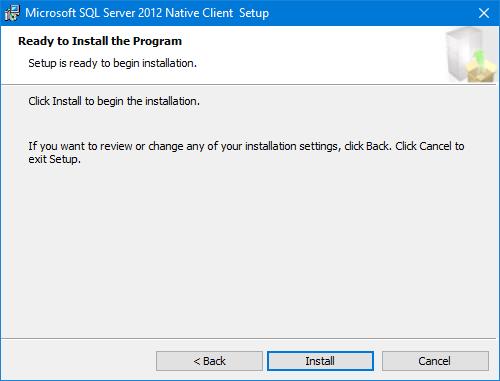Go back with the < Back button
Image resolution: width=500 pixels, height=381 pixels.
coord(209,361)
